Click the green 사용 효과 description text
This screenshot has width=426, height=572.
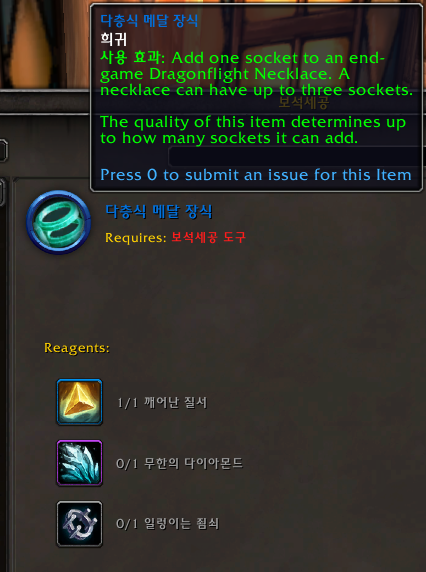click(257, 74)
